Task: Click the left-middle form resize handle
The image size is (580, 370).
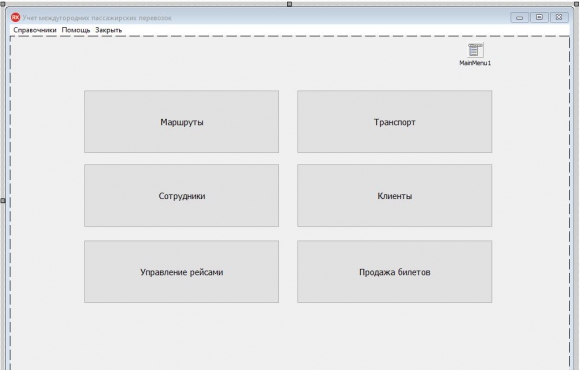Action: click(3, 201)
